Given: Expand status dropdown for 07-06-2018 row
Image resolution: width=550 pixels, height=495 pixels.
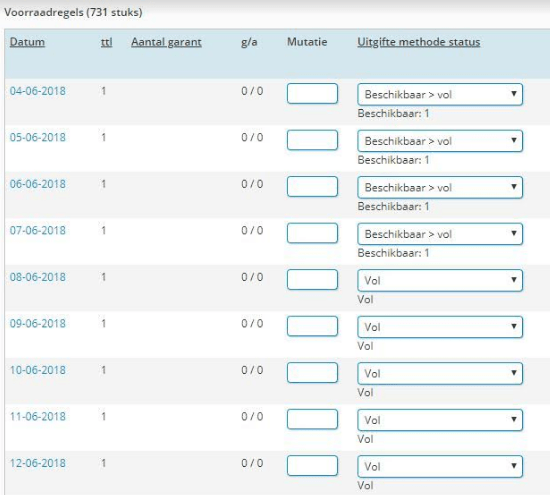Looking at the screenshot, I should pyautogui.click(x=440, y=234).
